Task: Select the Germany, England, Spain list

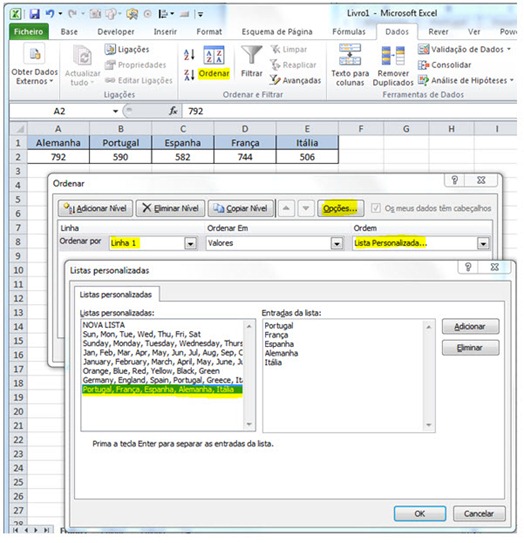Action: (x=162, y=380)
